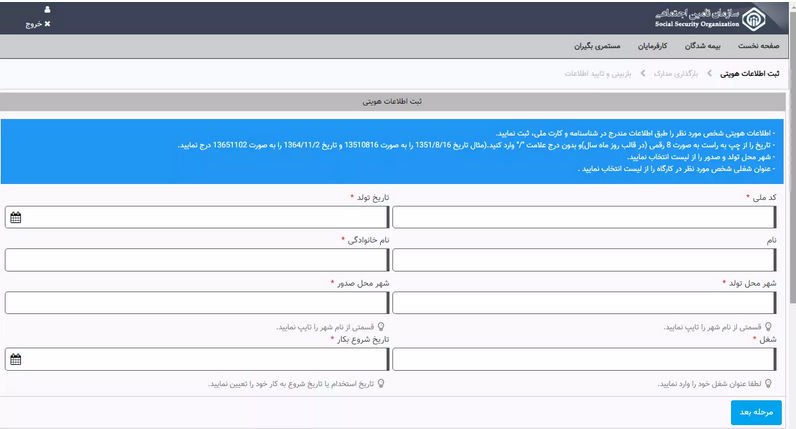Image resolution: width=796 pixels, height=429 pixels.
Task: Click the lightbulb hint icon under تاریخ شروع بکار
Action: 381,383
